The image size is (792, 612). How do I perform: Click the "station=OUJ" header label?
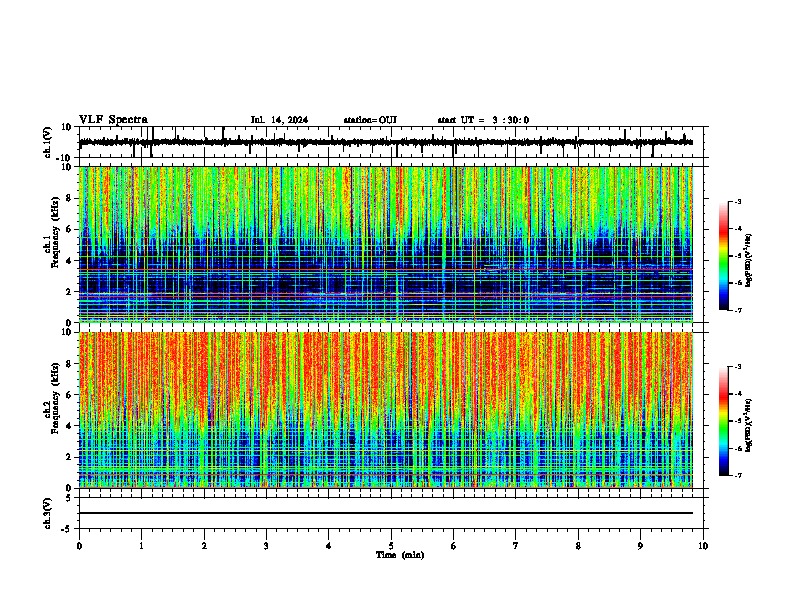[x=370, y=120]
